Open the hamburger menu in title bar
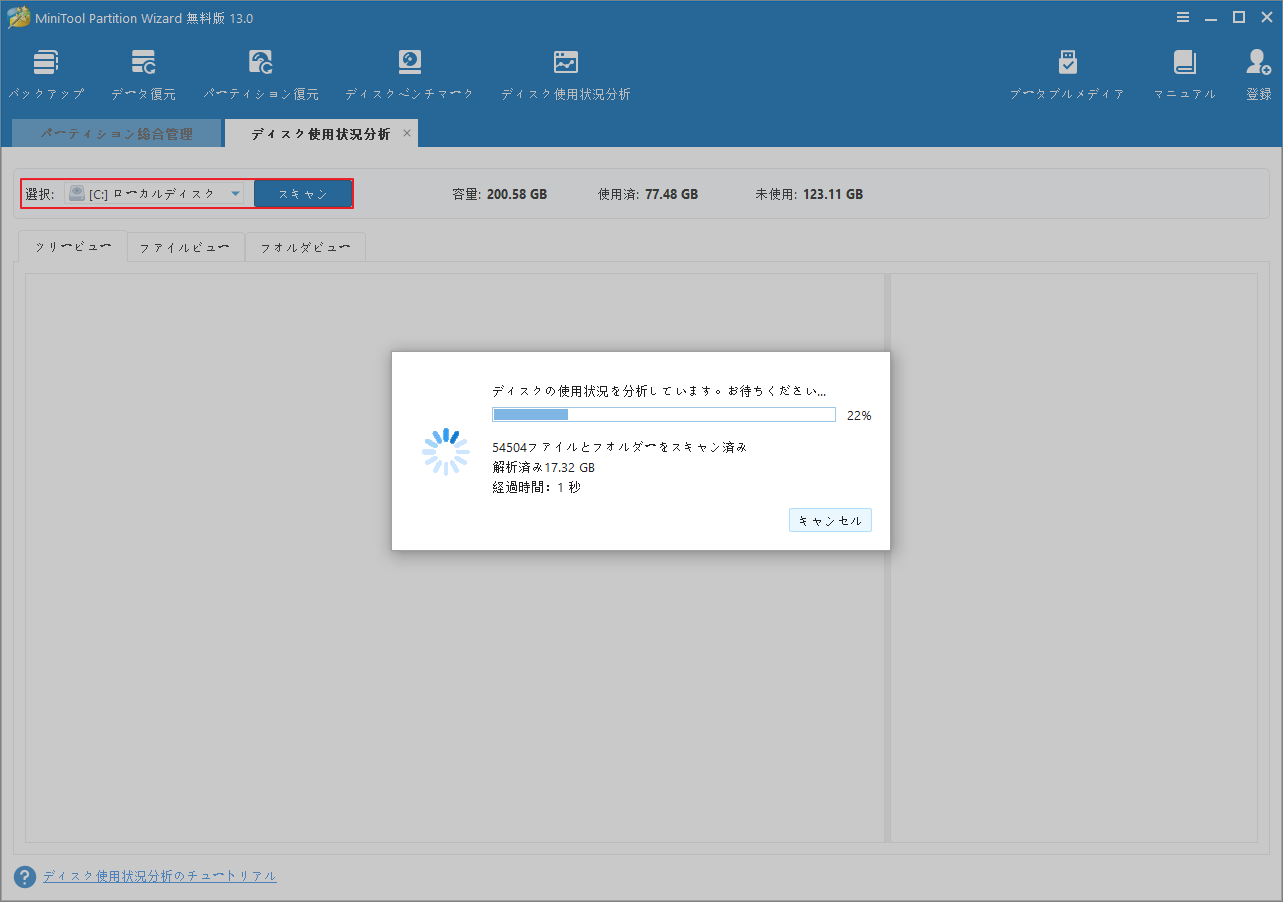Image resolution: width=1283 pixels, height=902 pixels. coord(1182,17)
